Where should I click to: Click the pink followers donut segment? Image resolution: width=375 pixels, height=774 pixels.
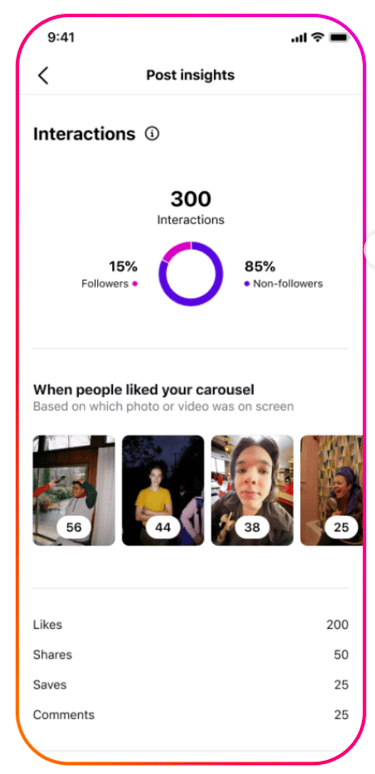[175, 250]
